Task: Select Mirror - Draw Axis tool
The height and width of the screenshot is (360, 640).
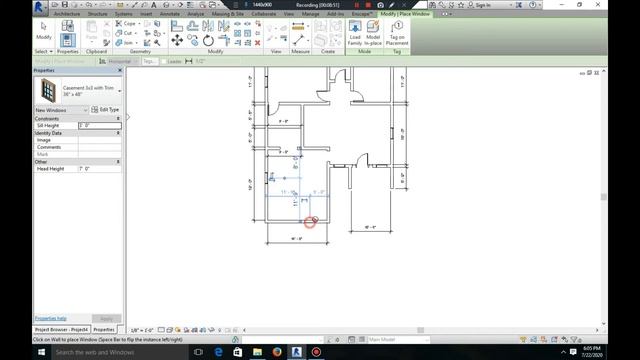Action: click(224, 26)
